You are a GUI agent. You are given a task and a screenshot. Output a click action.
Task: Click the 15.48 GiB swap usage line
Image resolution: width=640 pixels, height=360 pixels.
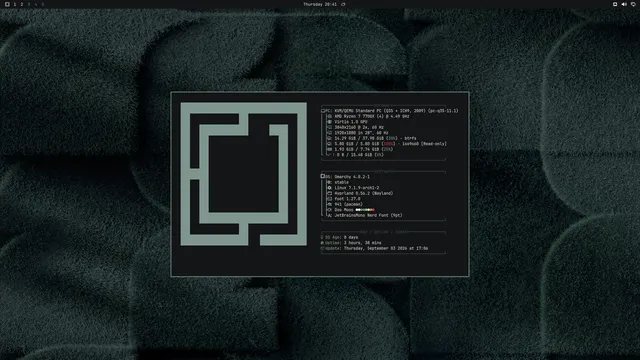pyautogui.click(x=356, y=155)
